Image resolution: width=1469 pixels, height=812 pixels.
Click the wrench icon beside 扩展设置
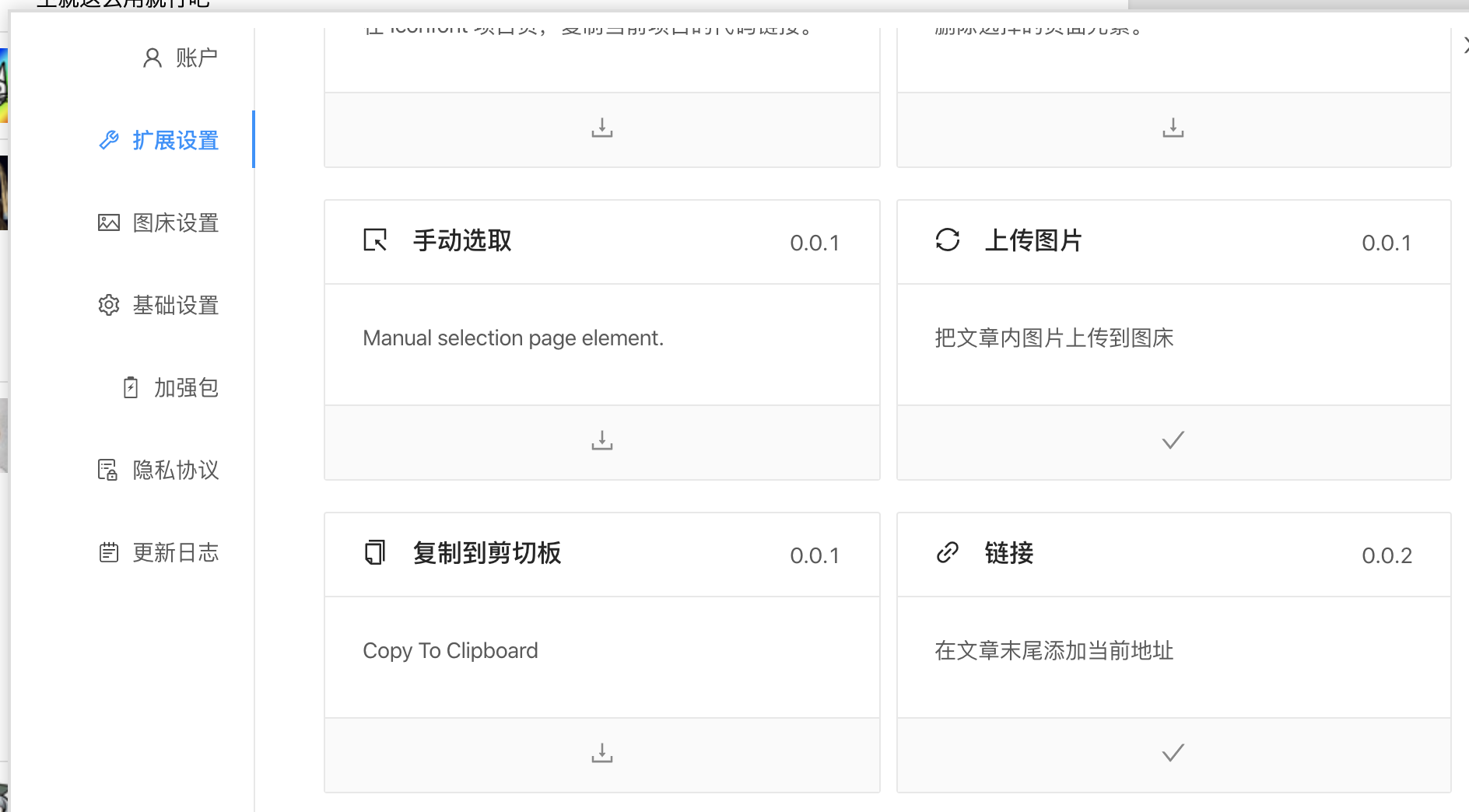click(108, 140)
